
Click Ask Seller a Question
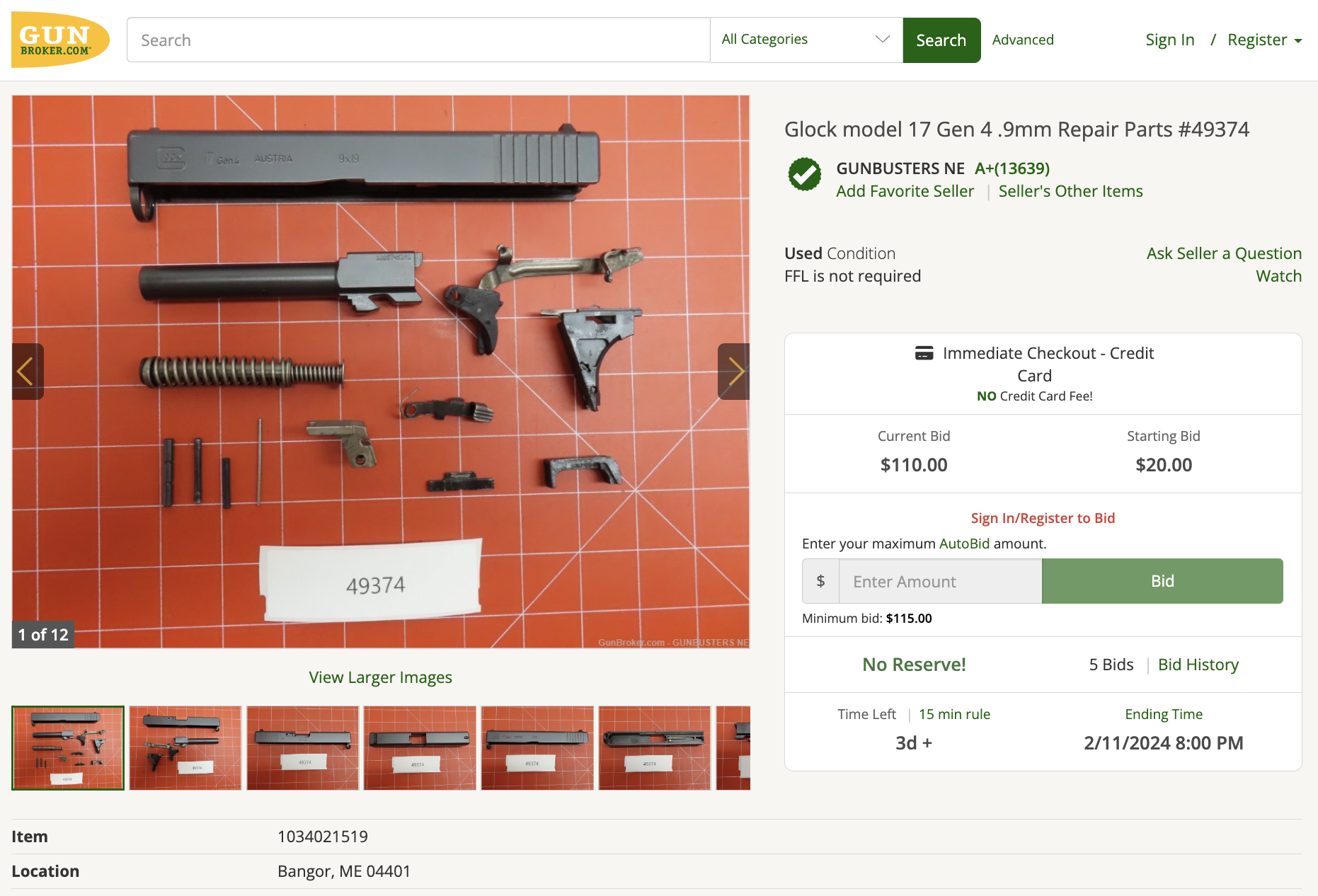click(1224, 253)
